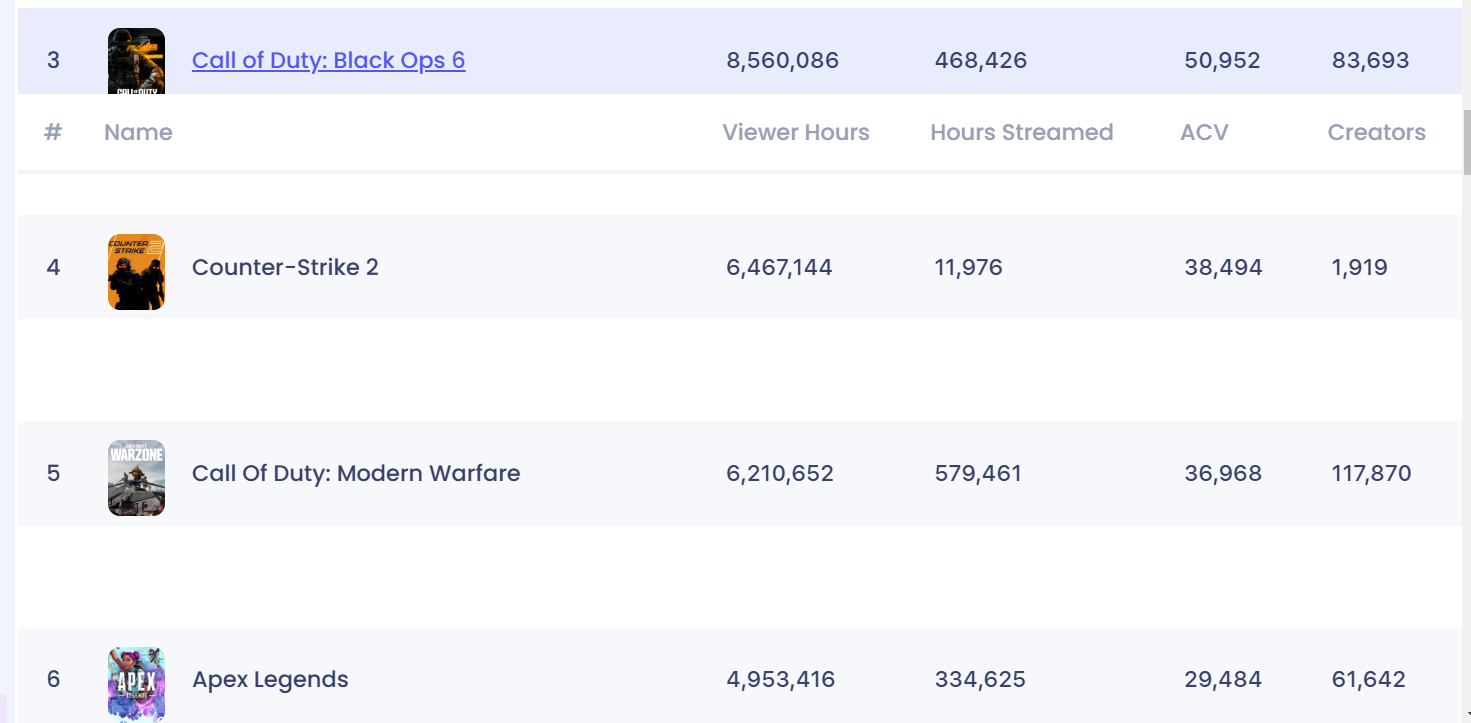Open the Call of Duty: Black Ops 6 link

(328, 60)
